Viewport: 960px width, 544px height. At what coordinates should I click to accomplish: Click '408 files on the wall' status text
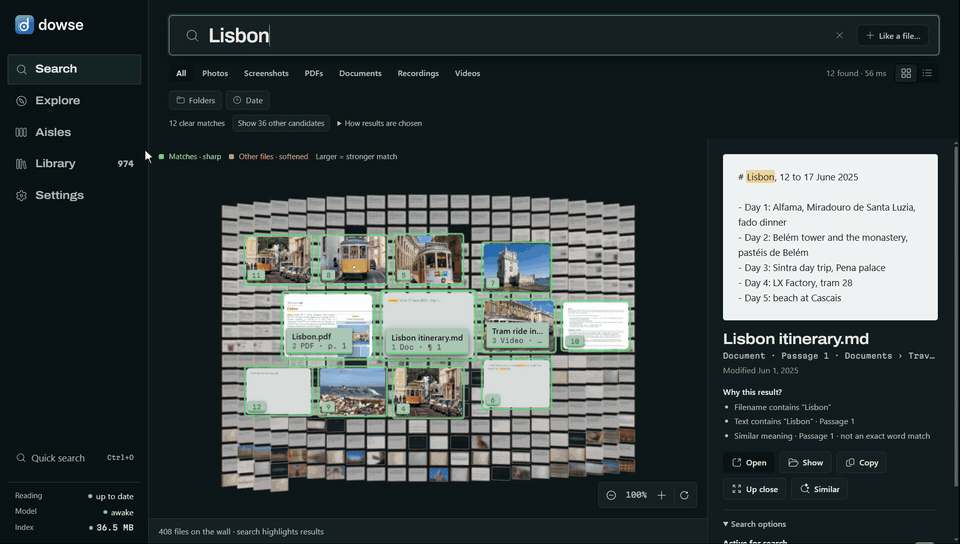(x=241, y=532)
